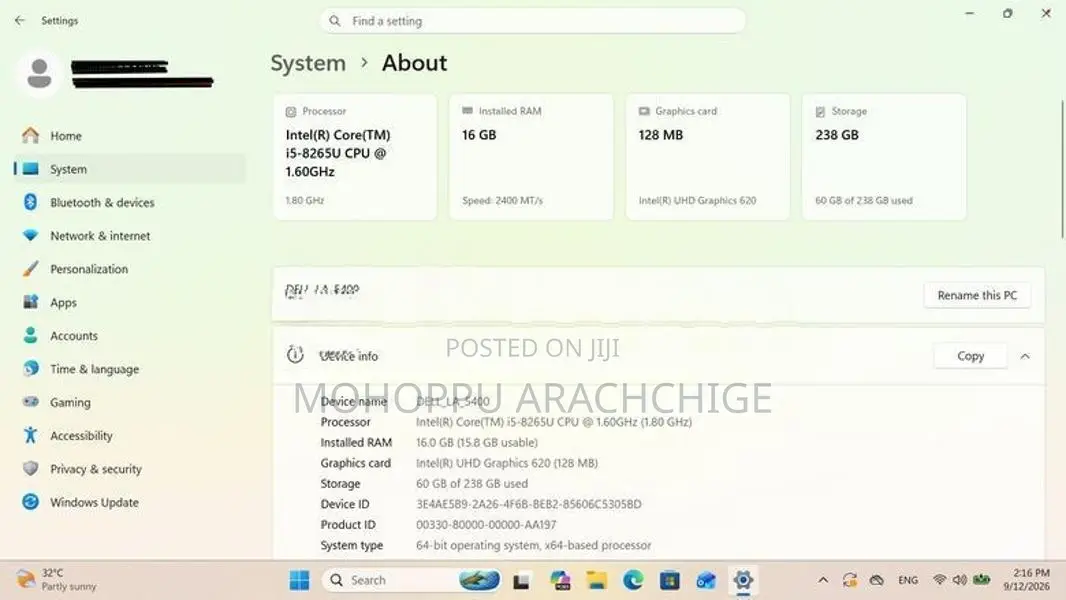Open the weather widget showing 32°C
1066x600 pixels.
pos(56,580)
